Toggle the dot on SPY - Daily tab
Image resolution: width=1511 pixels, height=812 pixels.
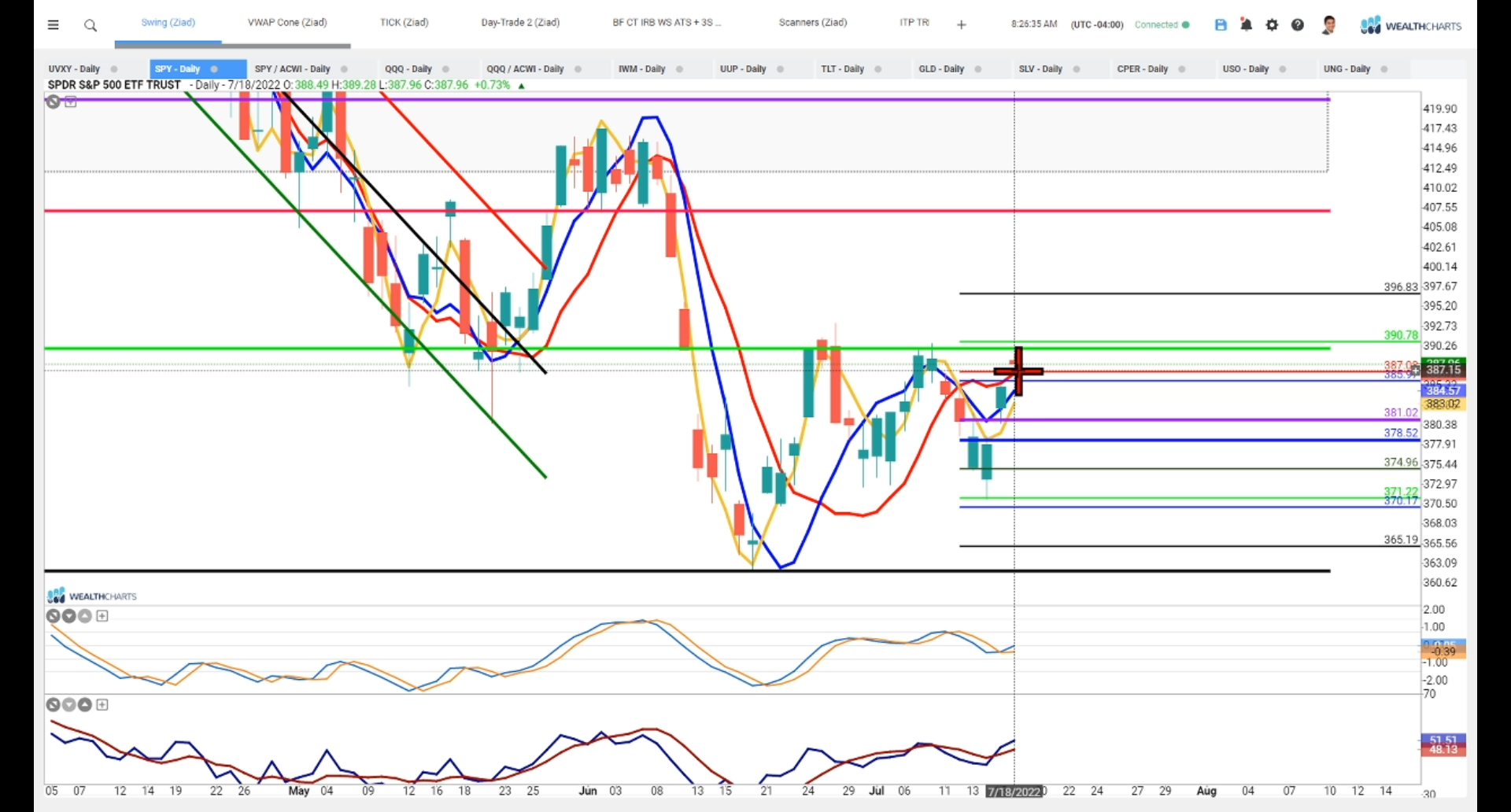point(214,69)
